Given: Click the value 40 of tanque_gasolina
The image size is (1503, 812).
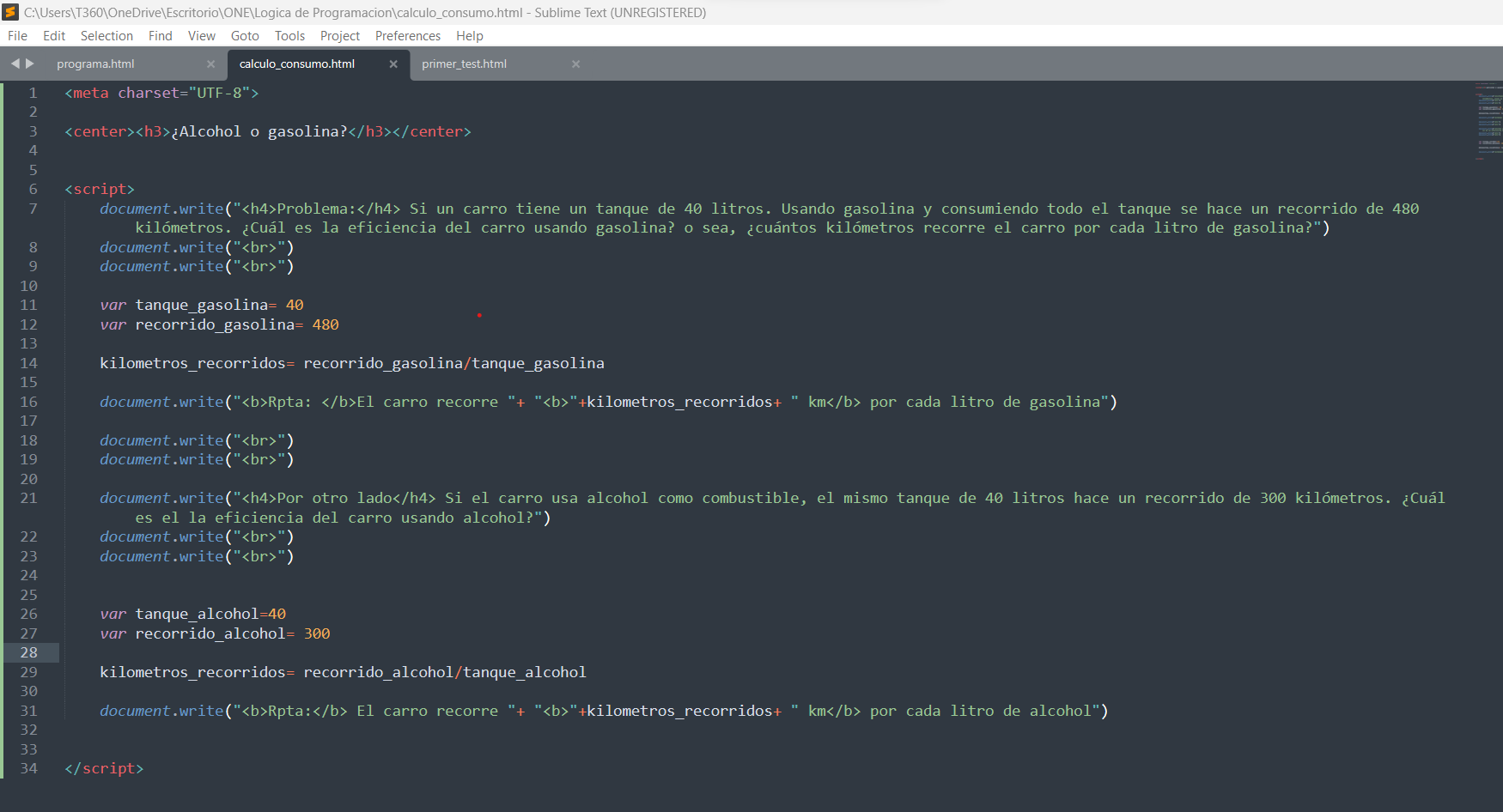Looking at the screenshot, I should point(295,305).
